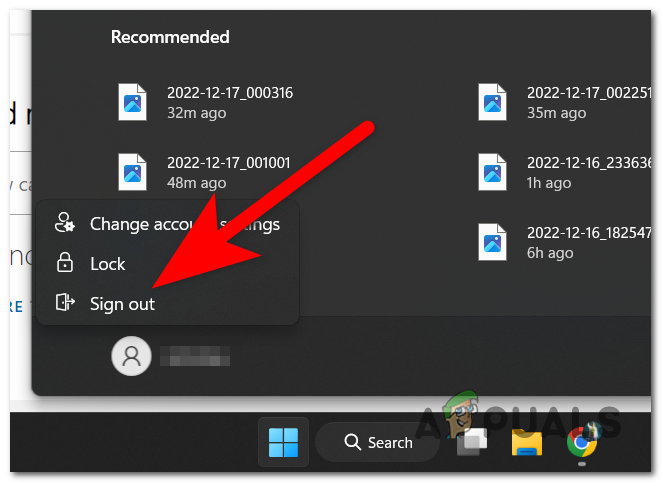Click the user account avatar

click(131, 356)
